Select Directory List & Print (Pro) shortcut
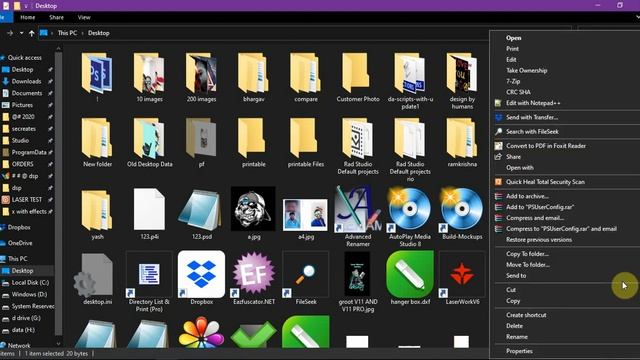This screenshot has height=360, width=640. pos(149,282)
